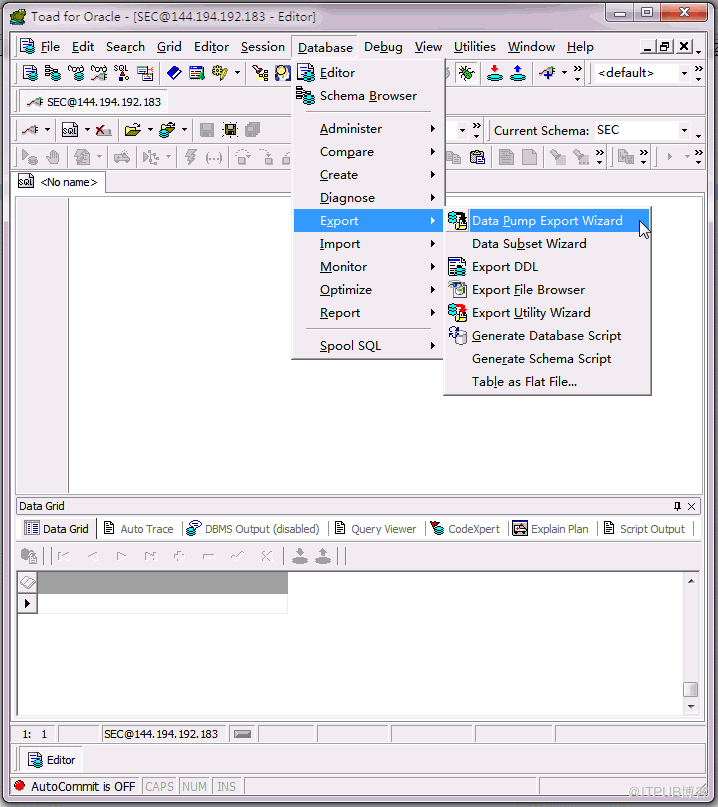Click the red-arrow commit database icon
Screen dimensions: 718x807
(495, 73)
